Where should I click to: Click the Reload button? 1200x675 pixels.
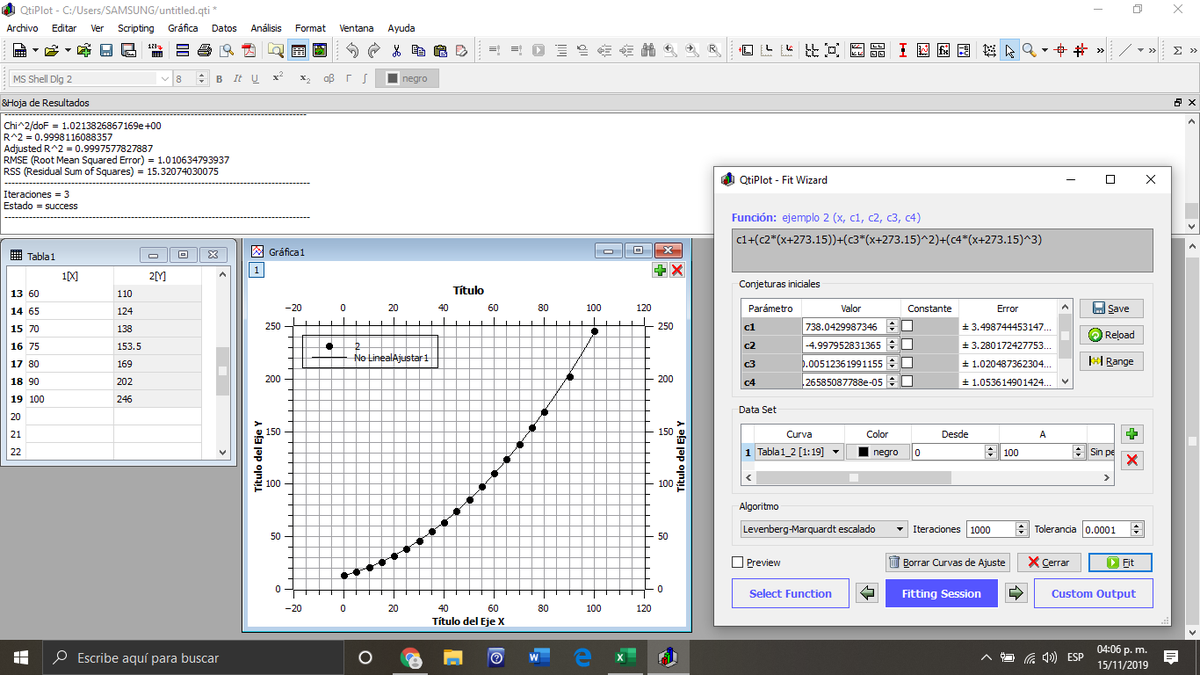(x=1110, y=335)
